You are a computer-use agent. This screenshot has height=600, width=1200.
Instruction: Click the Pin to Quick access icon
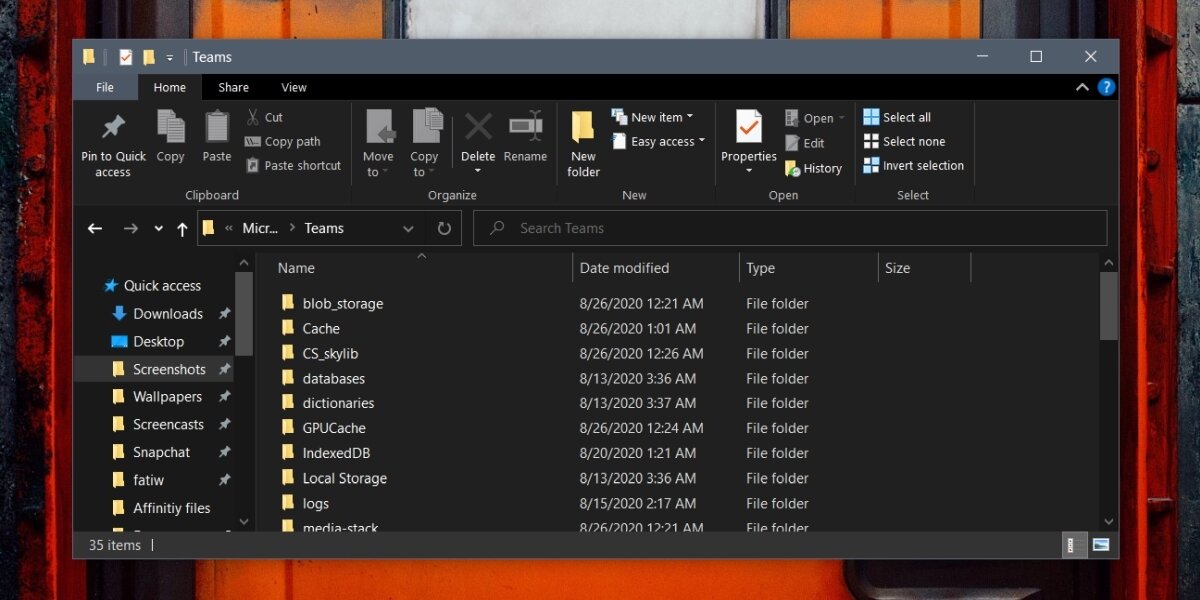pos(113,128)
